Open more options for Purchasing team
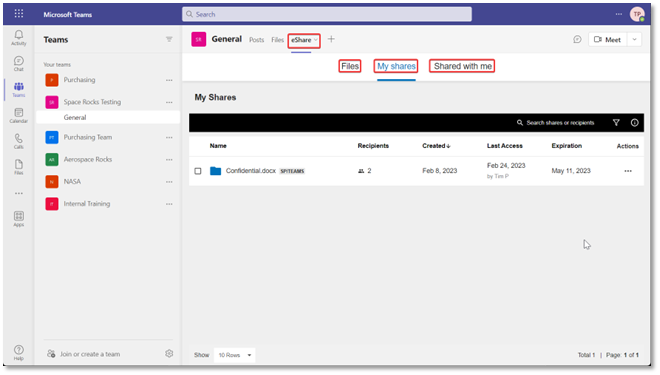This screenshot has height=375, width=660. click(169, 80)
